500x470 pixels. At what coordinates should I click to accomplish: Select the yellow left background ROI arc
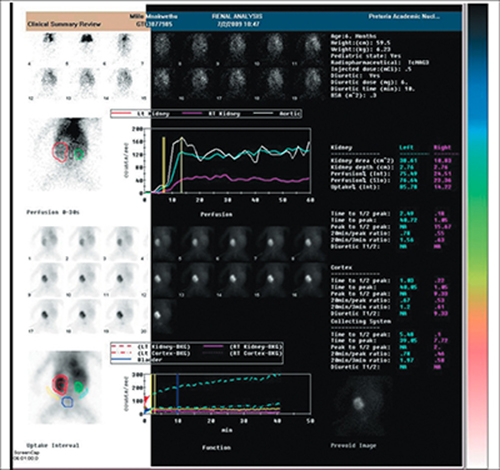pyautogui.click(x=52, y=394)
